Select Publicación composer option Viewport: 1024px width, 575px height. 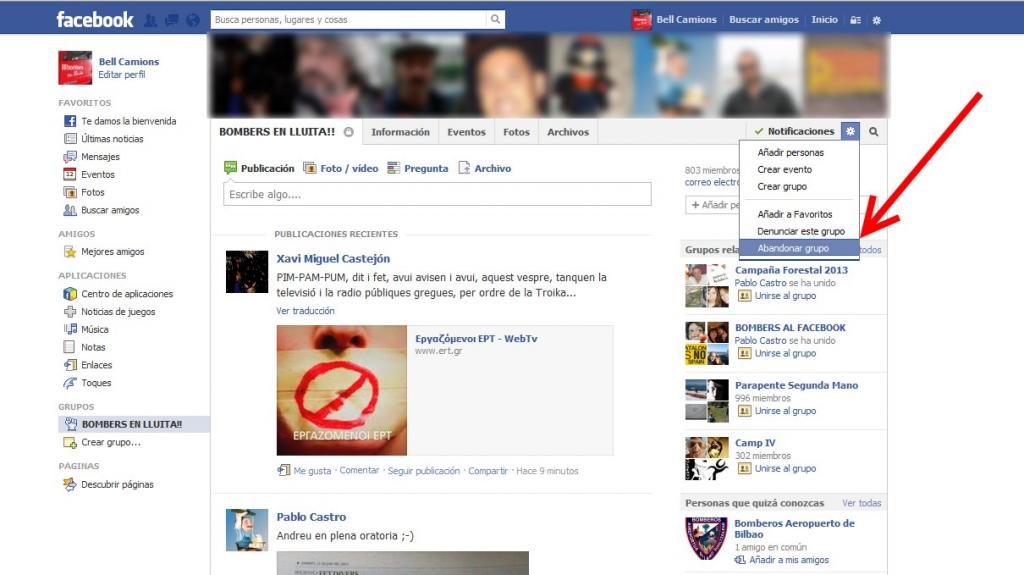coord(259,168)
